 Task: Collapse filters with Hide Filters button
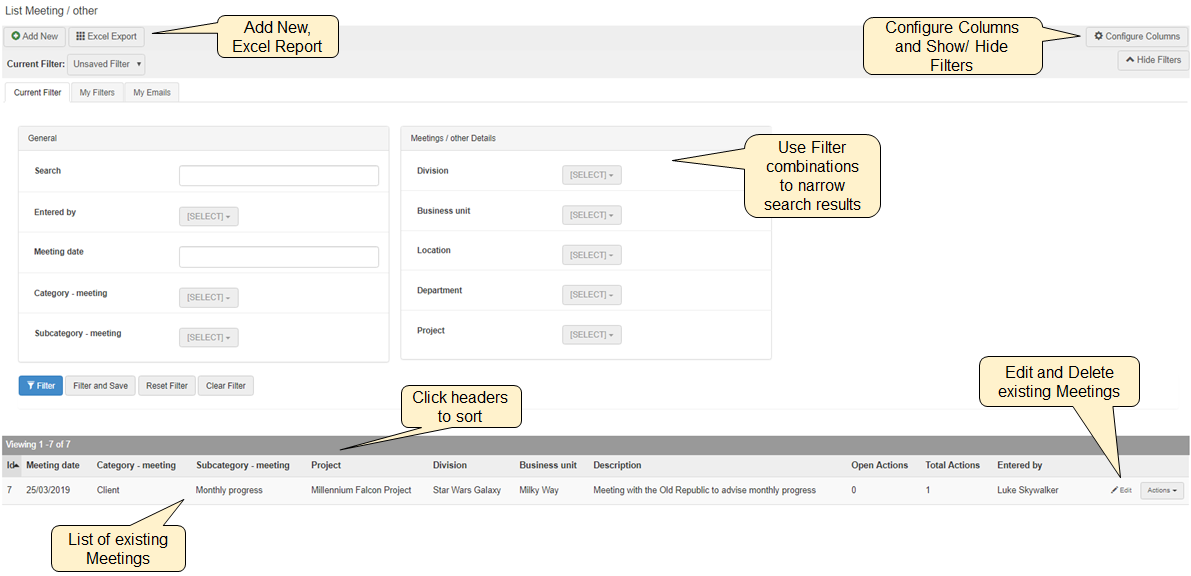coord(1153,60)
